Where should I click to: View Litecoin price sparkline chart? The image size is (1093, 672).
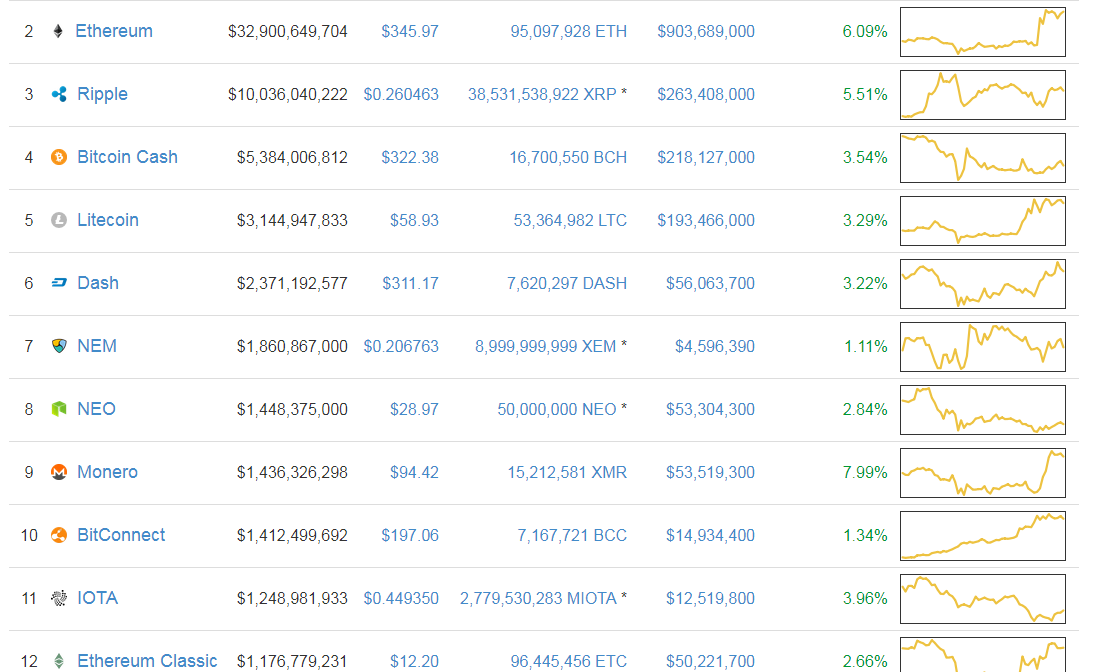[x=983, y=221]
